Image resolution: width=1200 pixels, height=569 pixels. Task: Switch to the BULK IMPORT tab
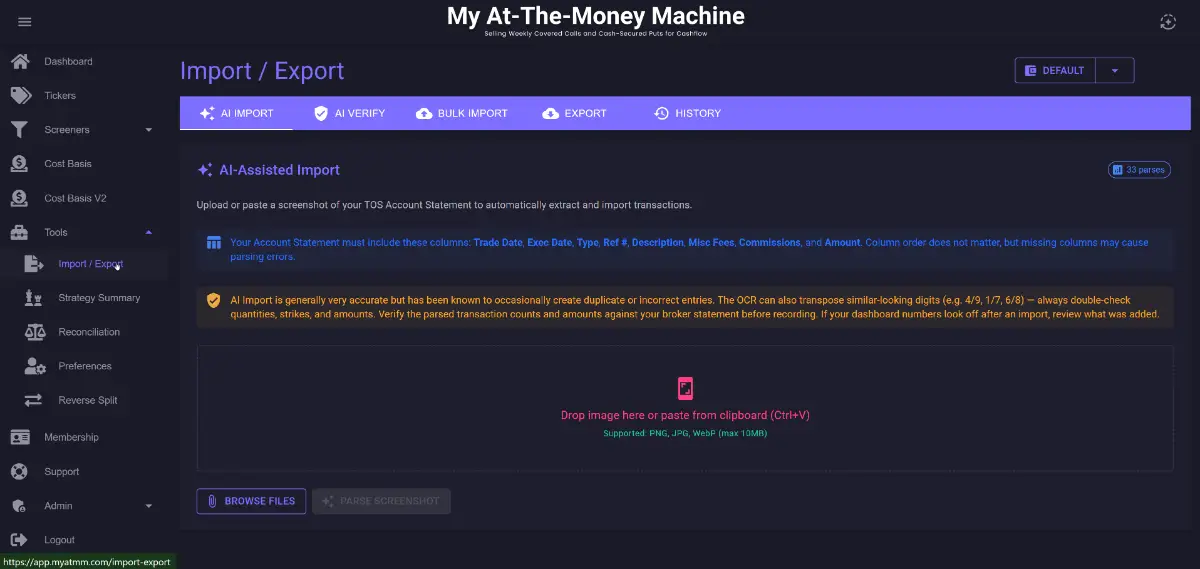[462, 113]
